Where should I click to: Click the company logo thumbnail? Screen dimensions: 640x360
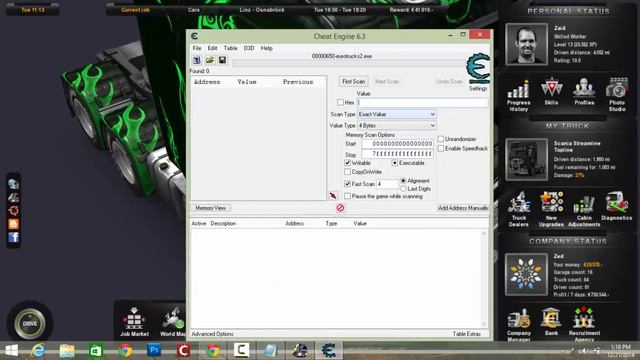(x=527, y=274)
